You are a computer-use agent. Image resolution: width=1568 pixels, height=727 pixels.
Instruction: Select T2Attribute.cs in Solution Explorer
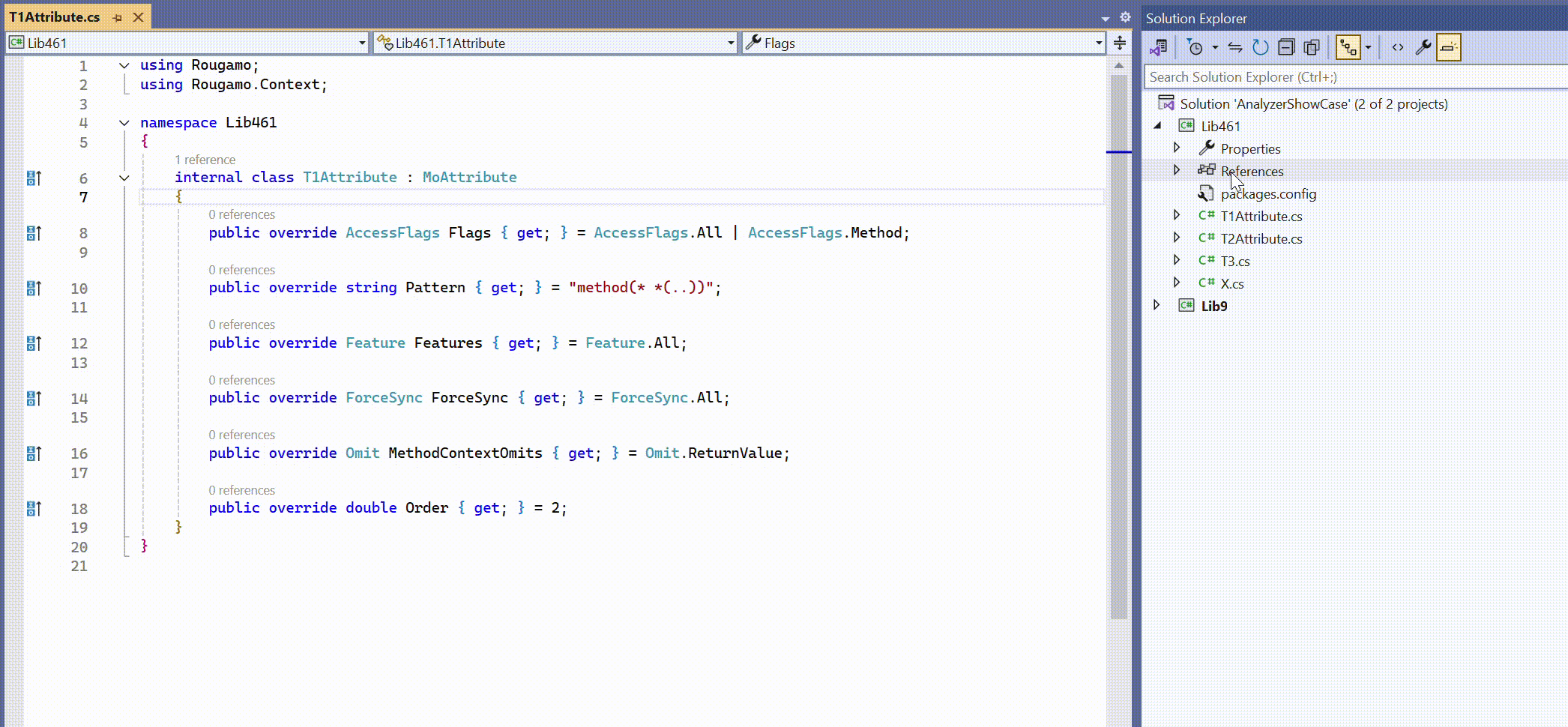pos(1261,238)
